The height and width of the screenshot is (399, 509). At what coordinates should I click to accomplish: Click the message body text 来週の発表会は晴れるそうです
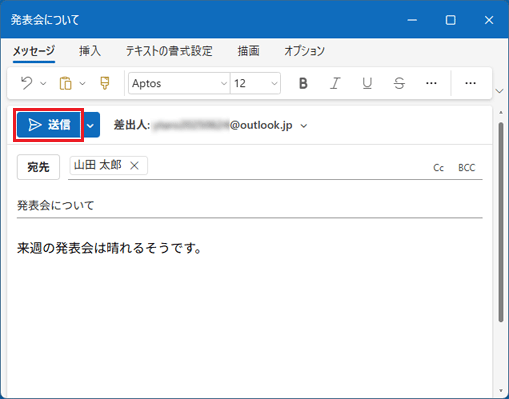110,248
